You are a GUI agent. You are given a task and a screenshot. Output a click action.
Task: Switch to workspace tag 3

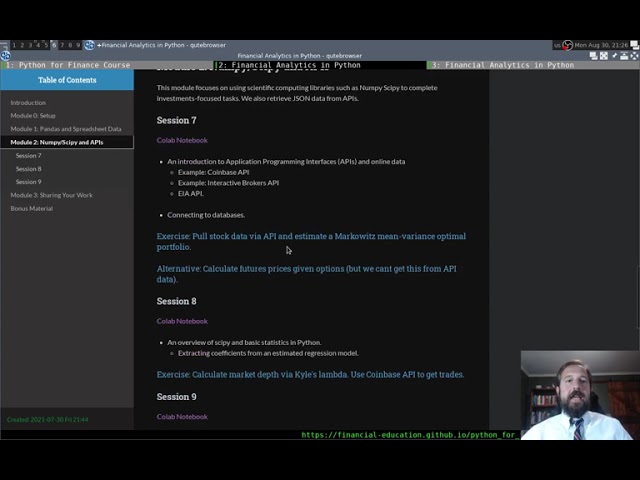coord(30,45)
